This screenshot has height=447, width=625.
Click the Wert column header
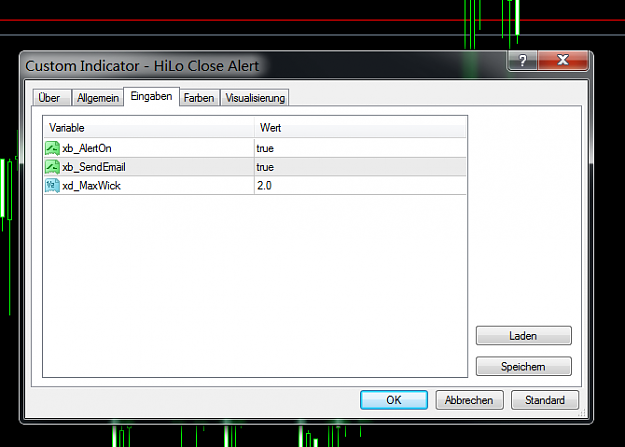360,128
